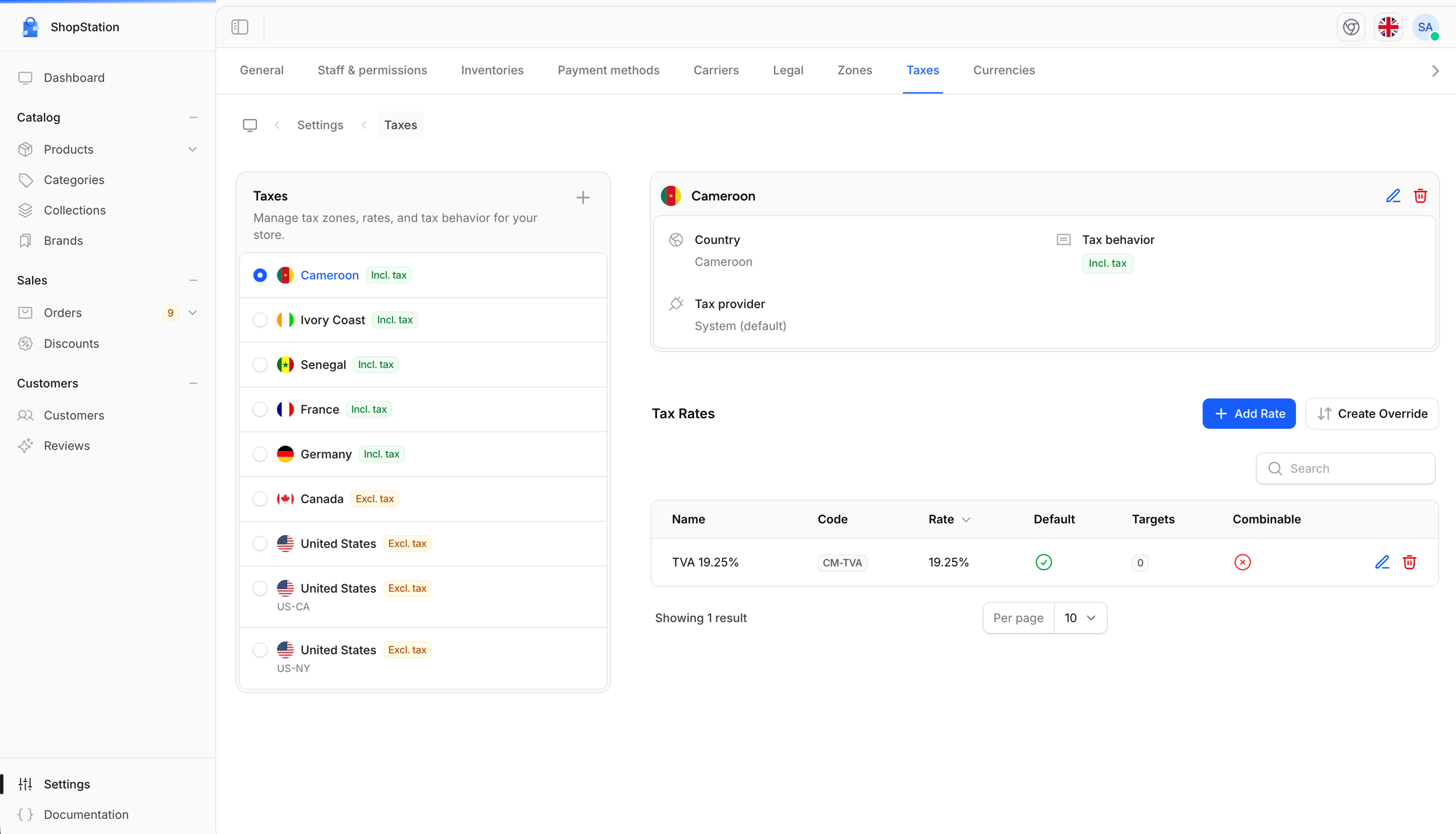The width and height of the screenshot is (1456, 834).
Task: Select the Cameroon tax zone radio
Action: click(x=260, y=275)
